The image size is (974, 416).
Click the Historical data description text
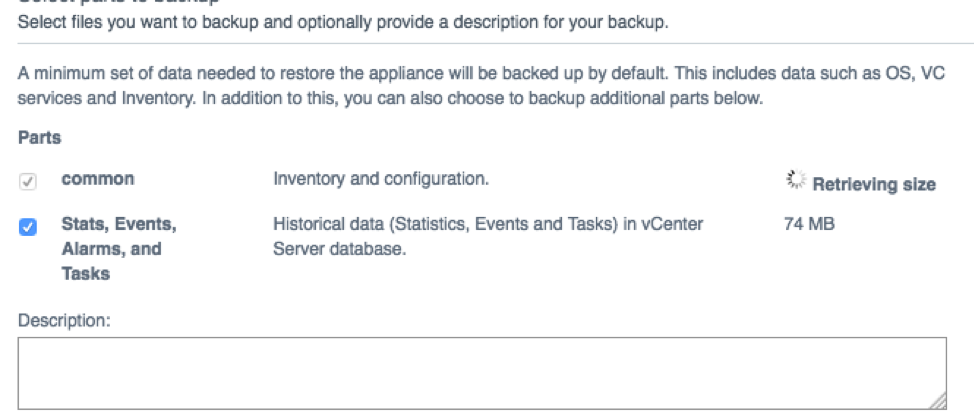(488, 237)
